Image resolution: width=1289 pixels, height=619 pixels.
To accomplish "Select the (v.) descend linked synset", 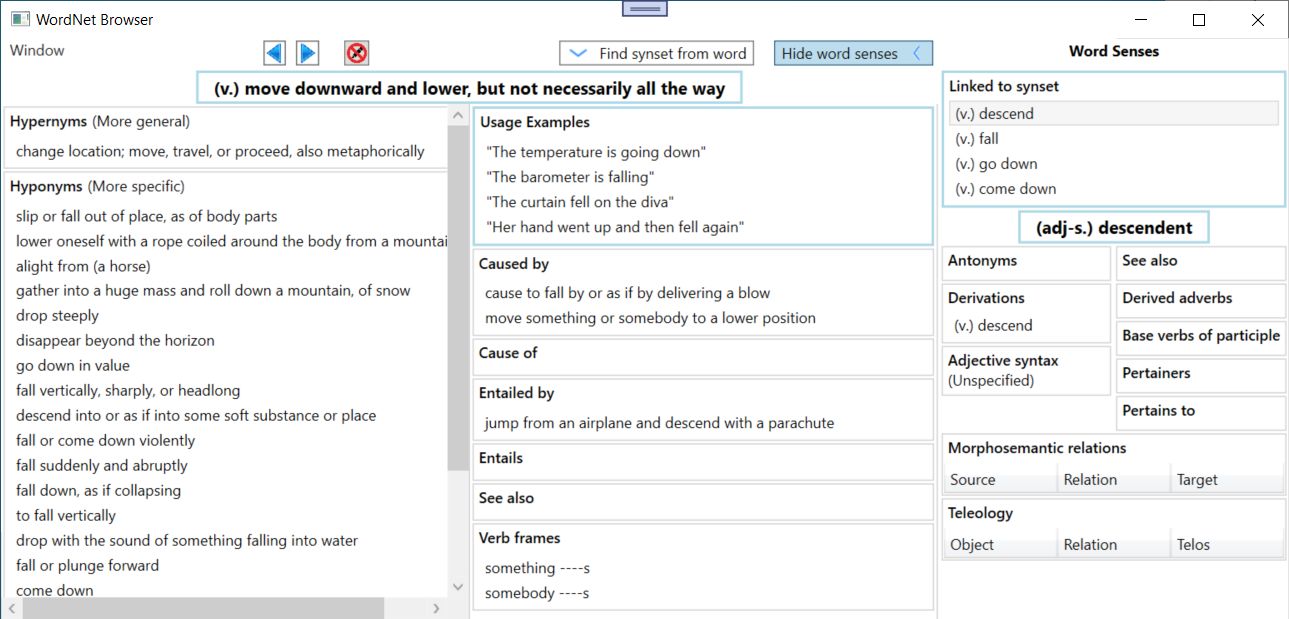I will click(1114, 114).
